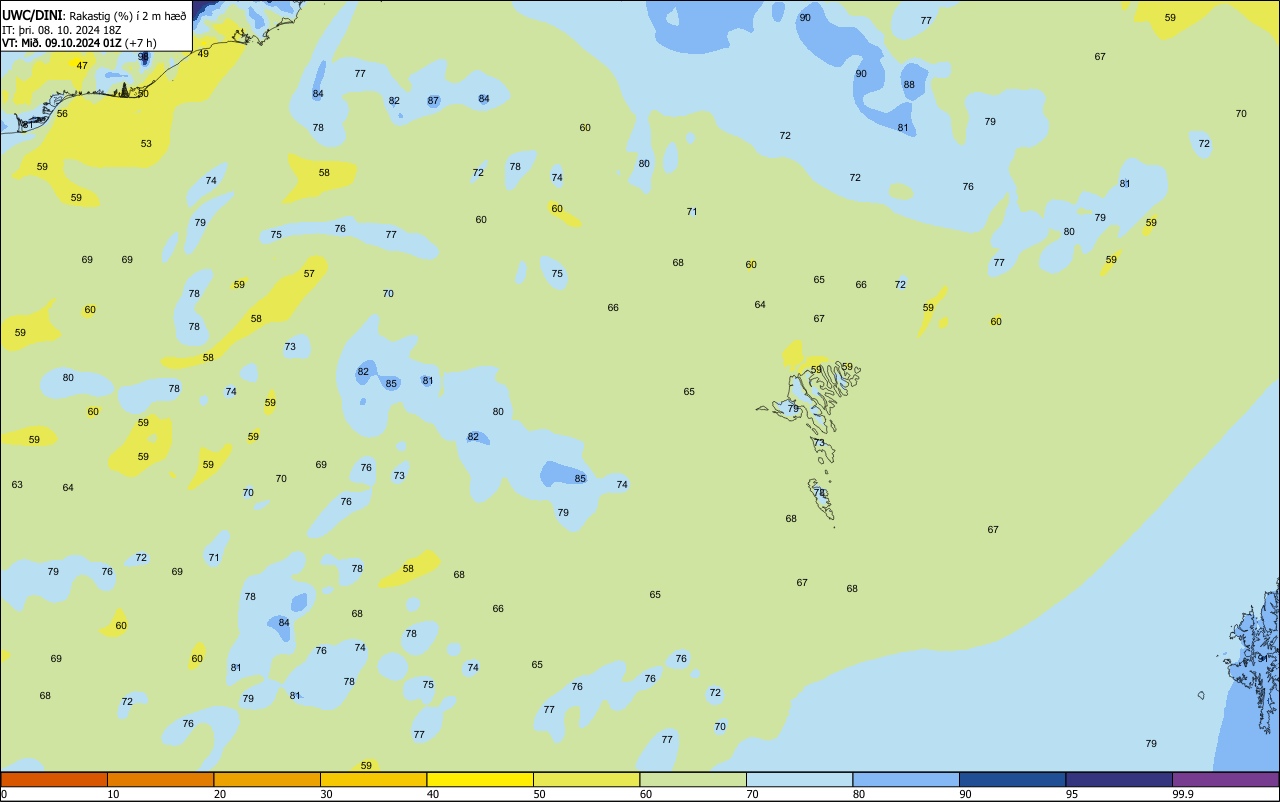Click the 60–70 light green legend swatch
Image resolution: width=1280 pixels, height=802 pixels.
(x=693, y=779)
